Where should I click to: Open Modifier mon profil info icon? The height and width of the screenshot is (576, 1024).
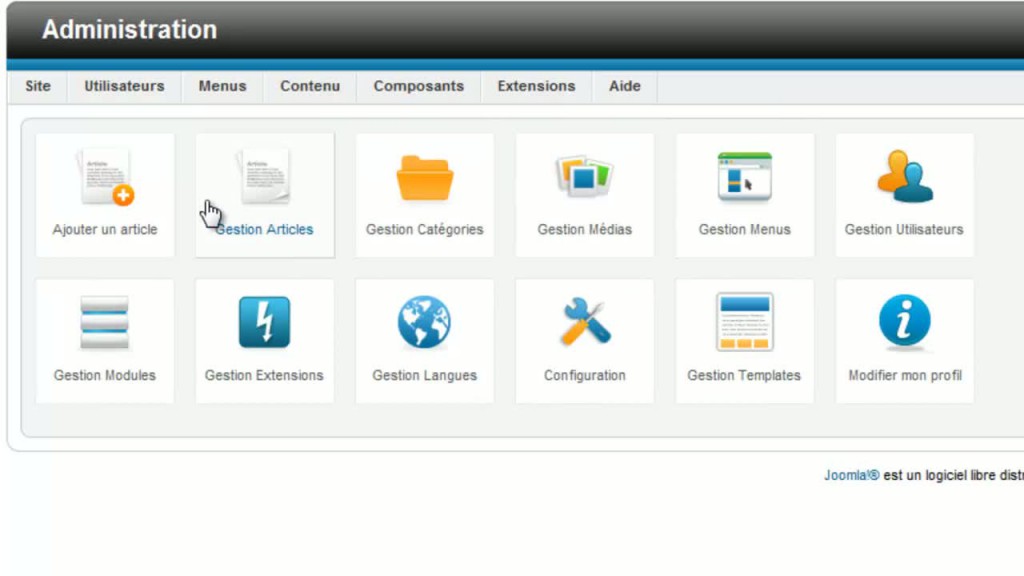pos(904,323)
